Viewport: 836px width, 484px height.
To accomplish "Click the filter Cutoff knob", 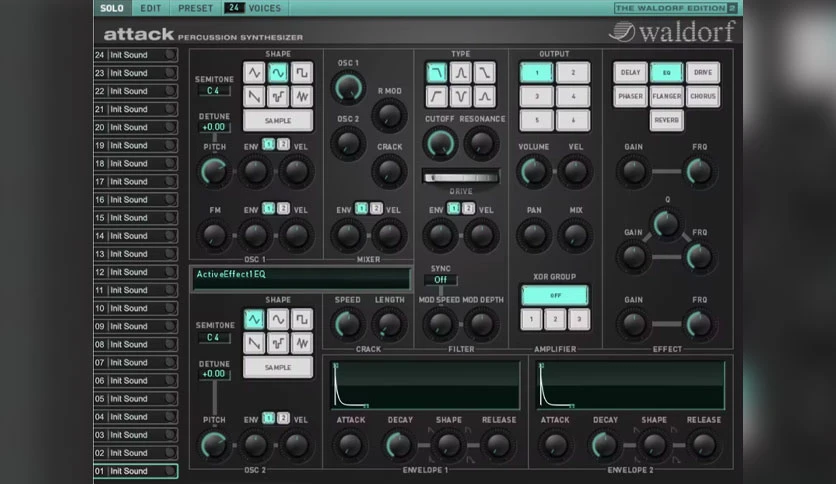I will (x=440, y=143).
